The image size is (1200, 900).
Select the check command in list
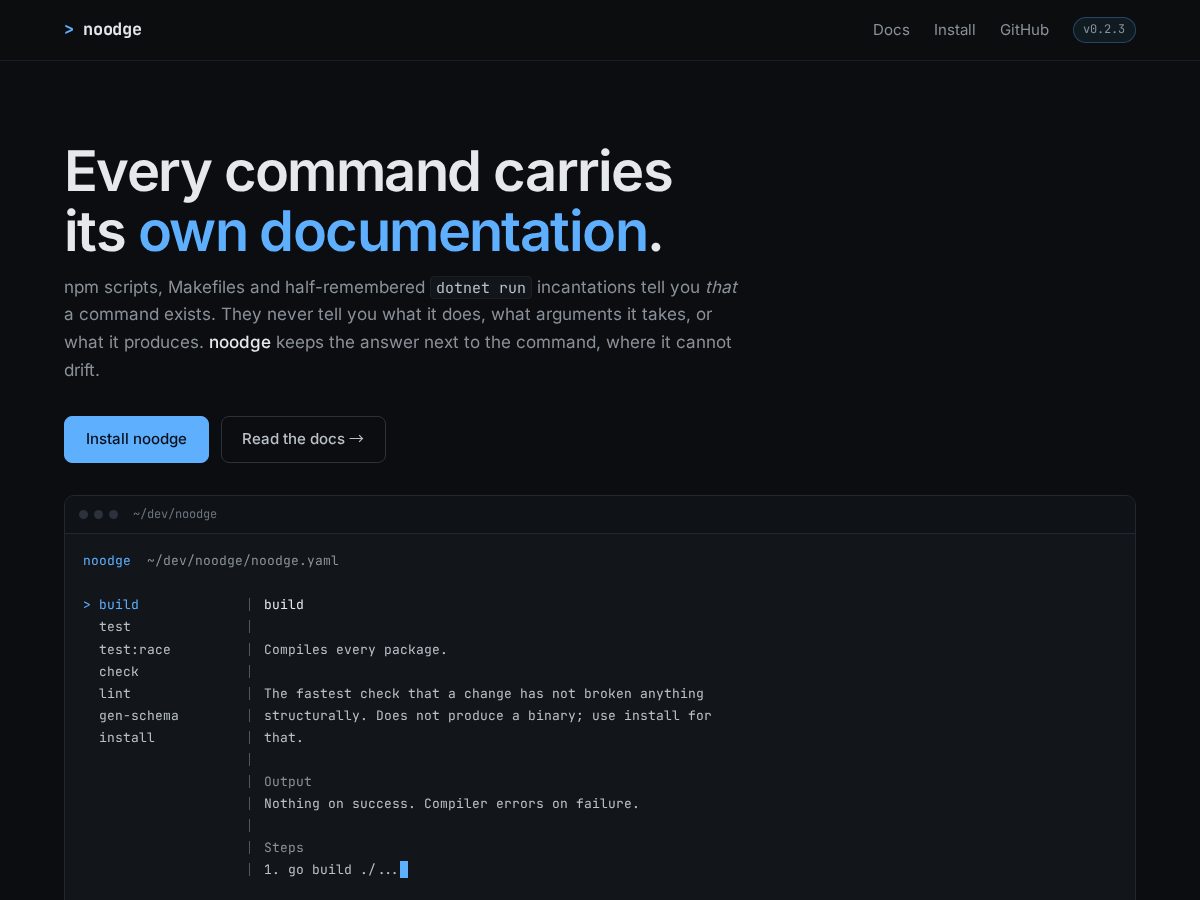coord(119,672)
